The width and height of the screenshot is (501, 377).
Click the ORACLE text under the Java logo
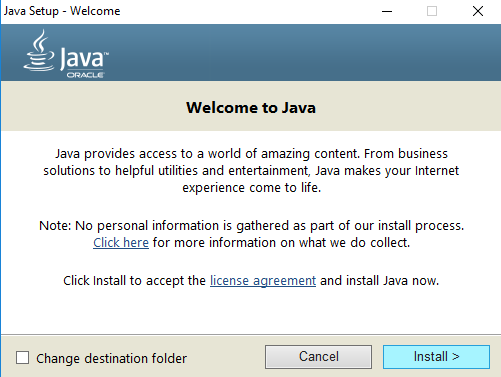pos(85,75)
